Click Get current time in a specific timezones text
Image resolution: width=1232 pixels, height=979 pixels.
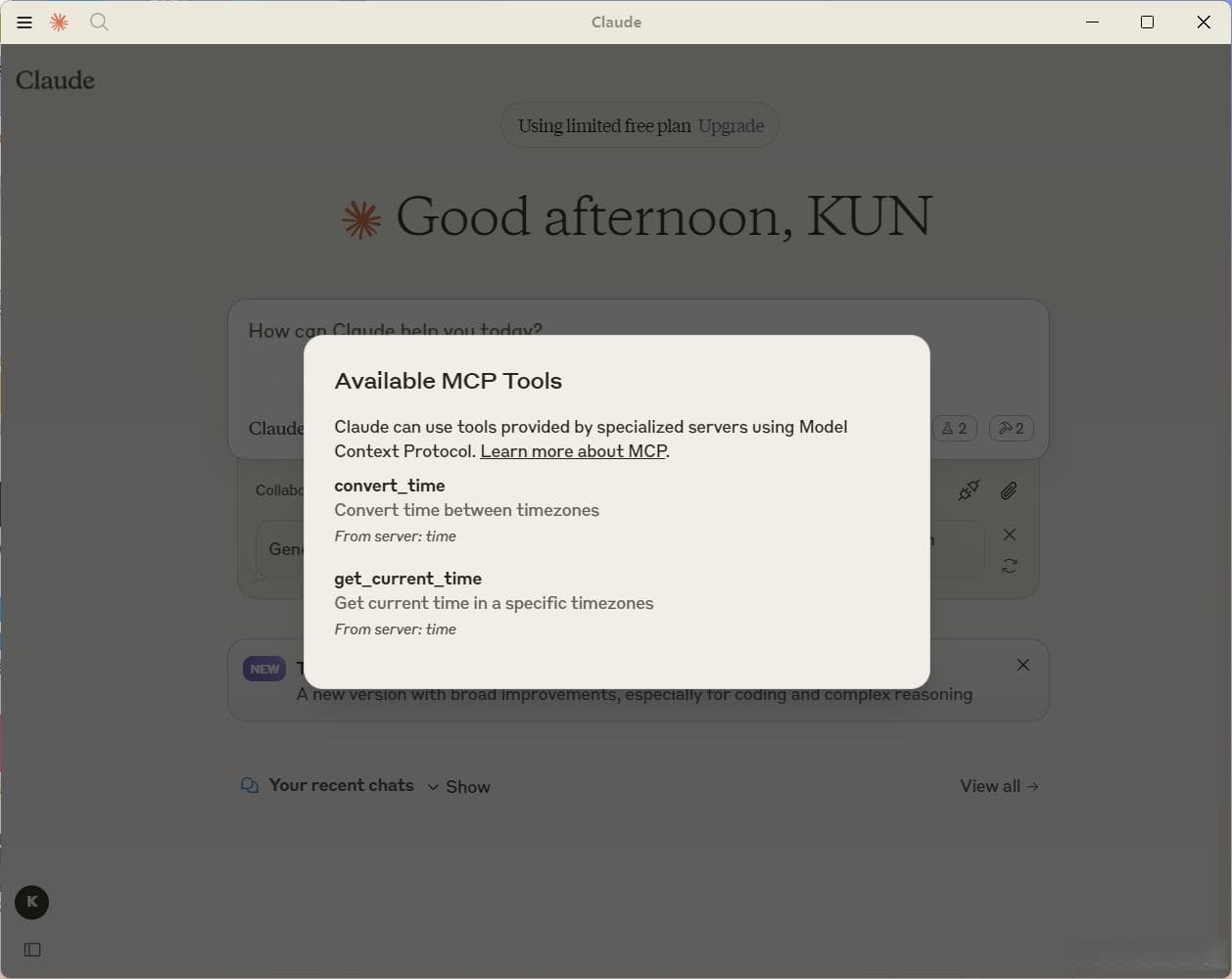pyautogui.click(x=494, y=603)
